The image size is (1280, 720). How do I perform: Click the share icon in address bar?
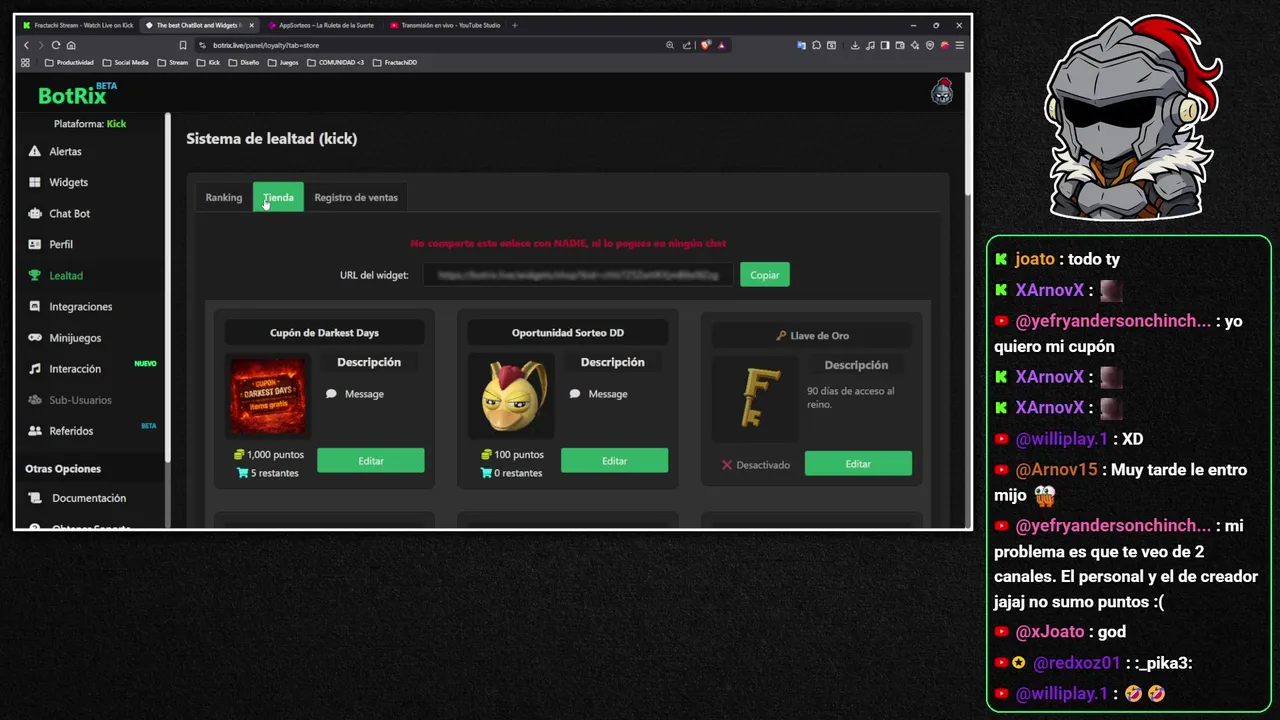[687, 45]
